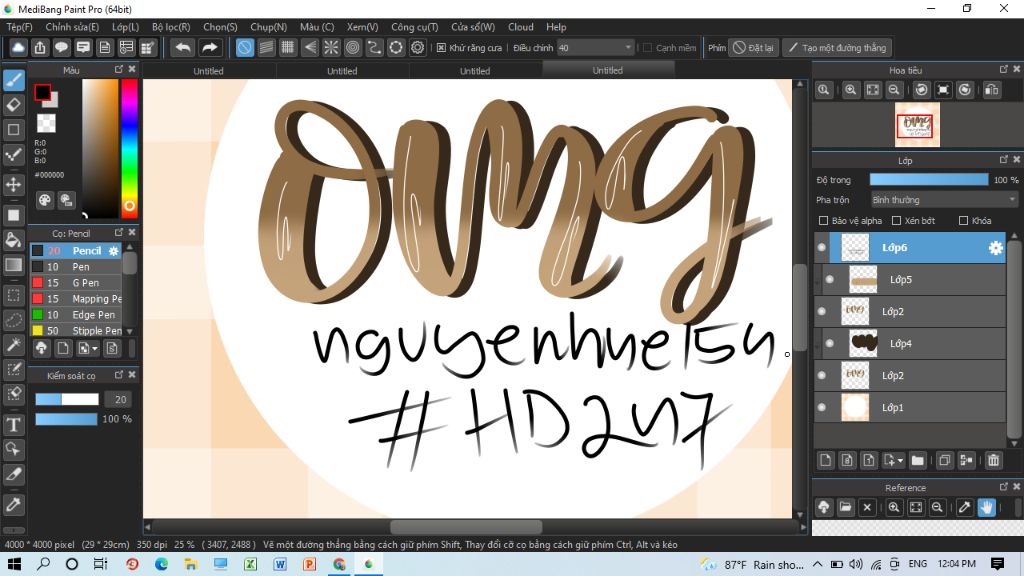The image size is (1024, 576).
Task: Zoom in using Navigator magnifier plus
Action: point(850,89)
